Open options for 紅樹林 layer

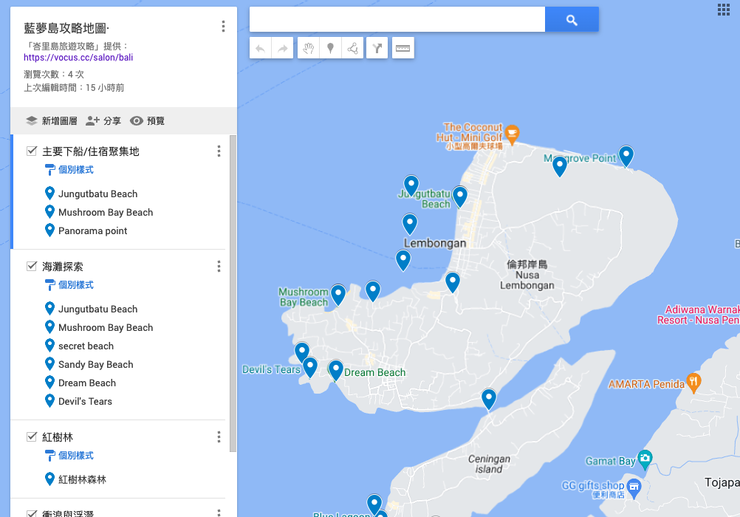pos(219,437)
